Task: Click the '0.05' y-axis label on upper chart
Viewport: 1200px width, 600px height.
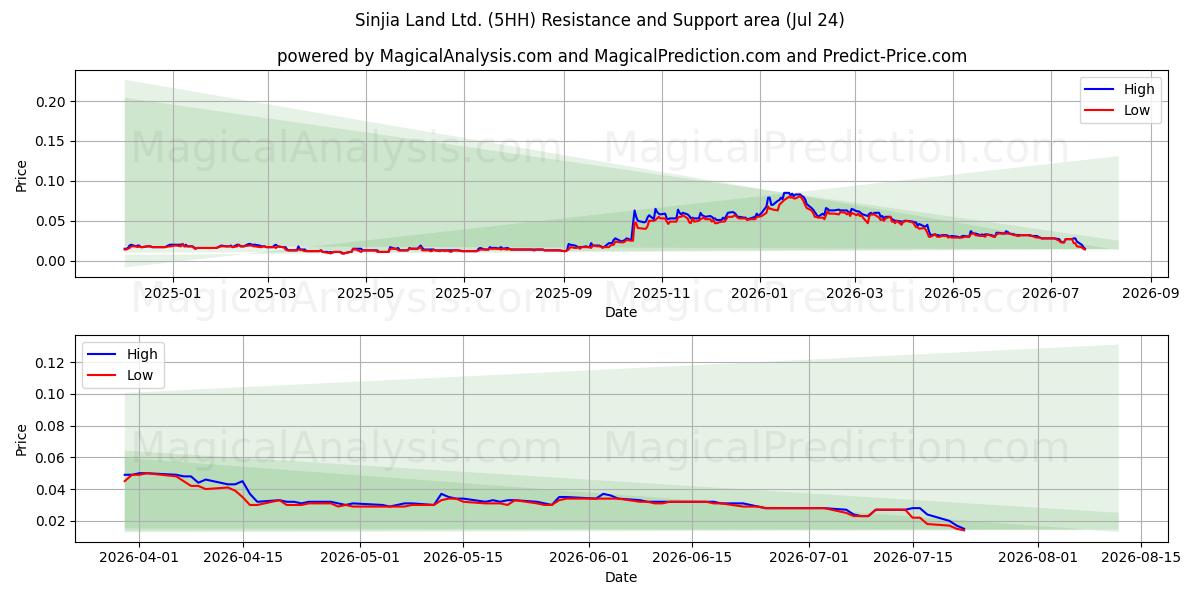Action: coord(51,221)
